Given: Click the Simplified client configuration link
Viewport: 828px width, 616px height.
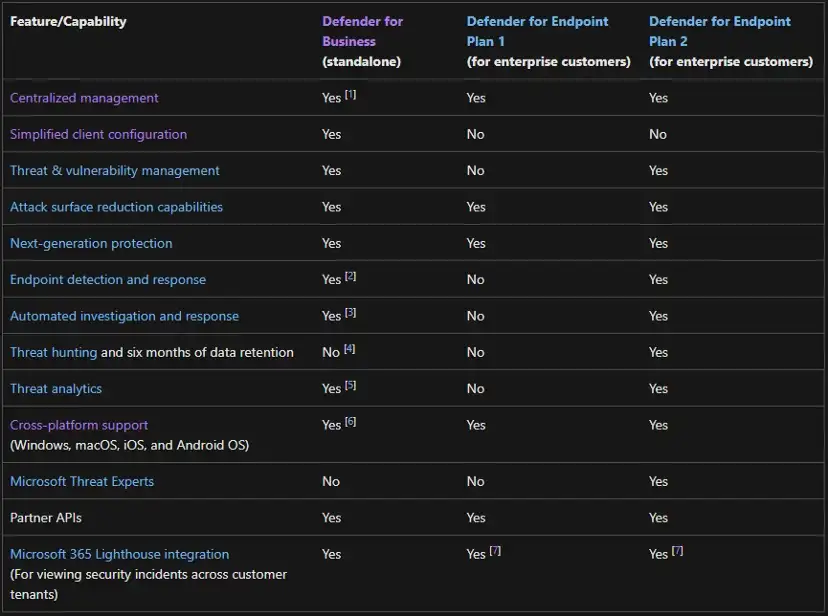Looking at the screenshot, I should pyautogui.click(x=98, y=134).
